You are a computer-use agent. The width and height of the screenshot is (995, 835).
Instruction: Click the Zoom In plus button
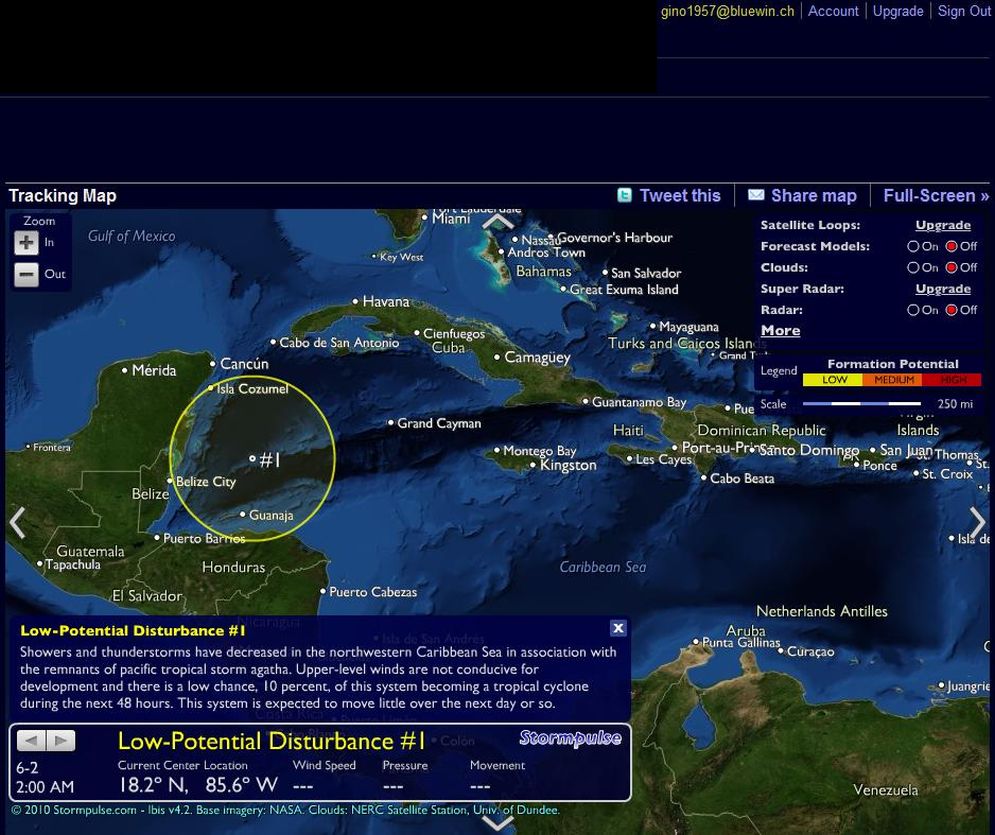26,242
